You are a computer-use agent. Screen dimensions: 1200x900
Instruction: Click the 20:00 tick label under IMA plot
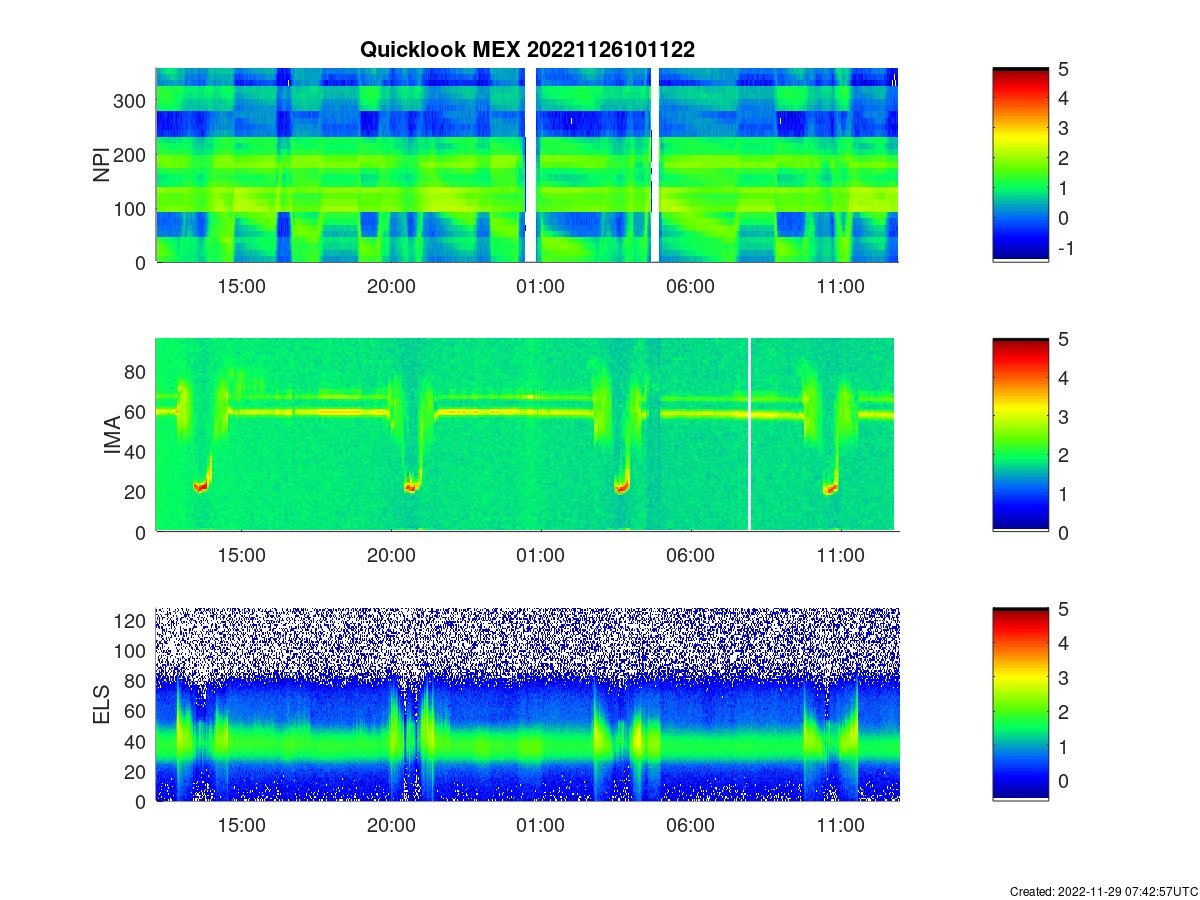(x=391, y=556)
